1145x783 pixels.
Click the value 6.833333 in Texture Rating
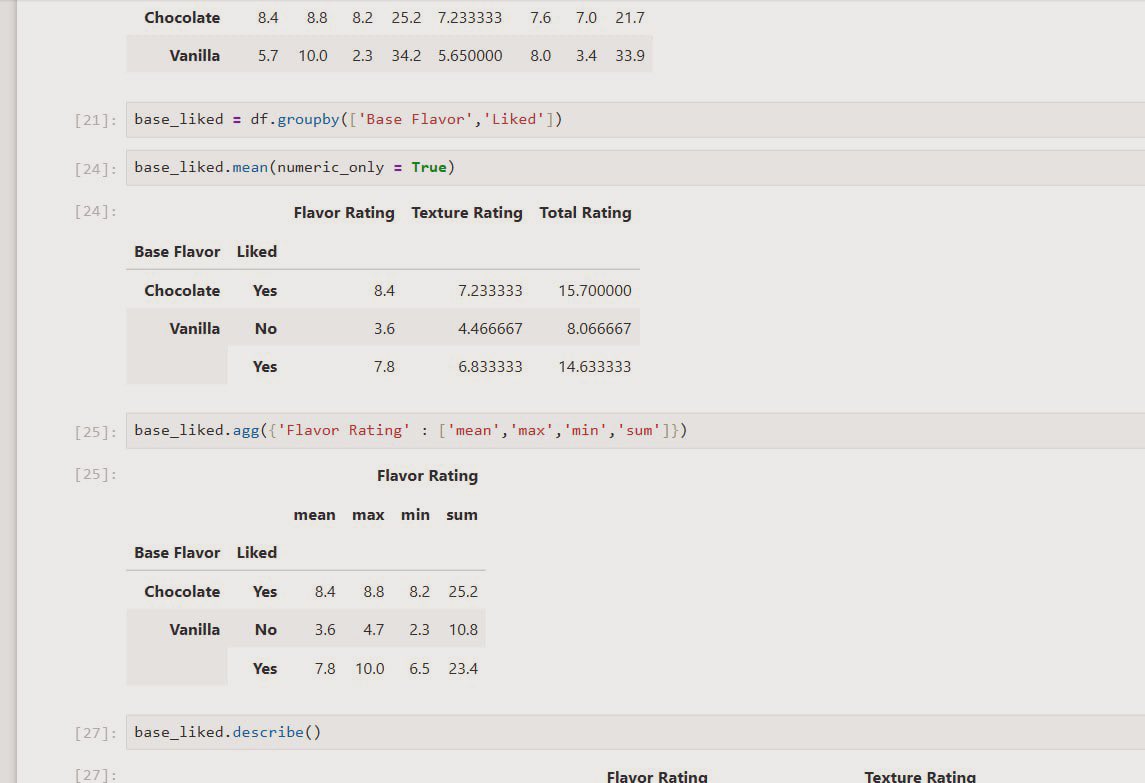[490, 367]
